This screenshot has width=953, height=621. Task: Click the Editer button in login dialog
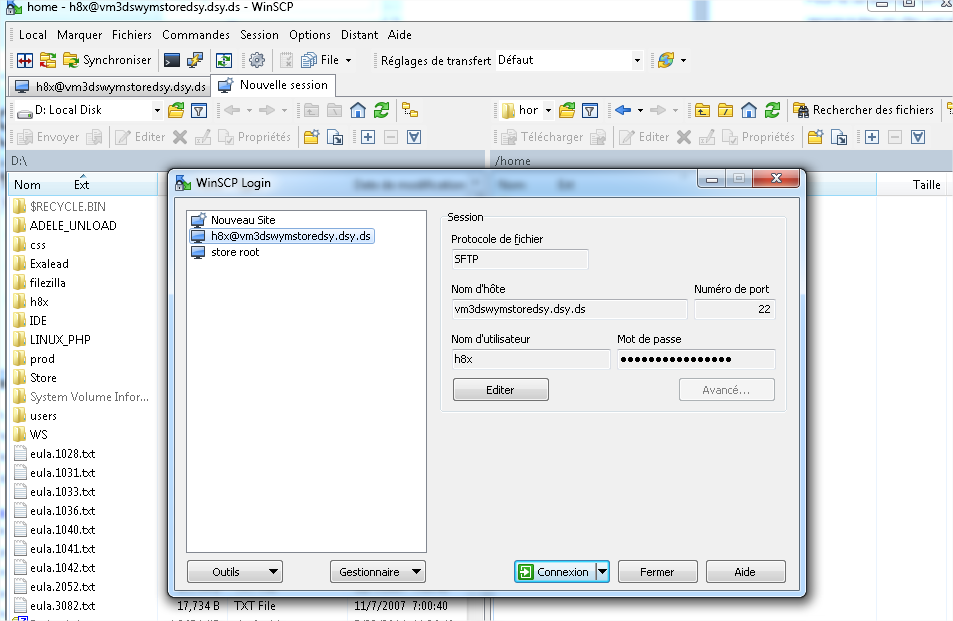click(500, 389)
